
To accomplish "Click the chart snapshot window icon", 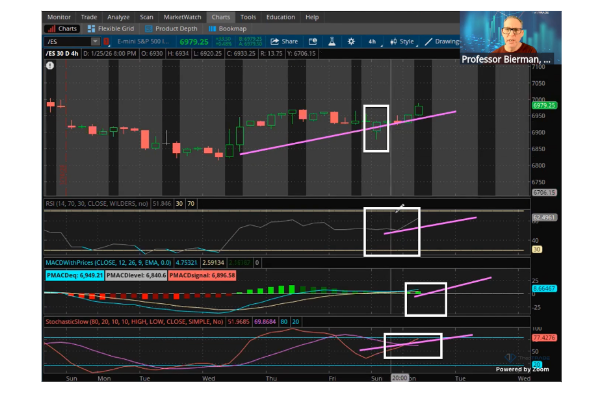I will [313, 41].
